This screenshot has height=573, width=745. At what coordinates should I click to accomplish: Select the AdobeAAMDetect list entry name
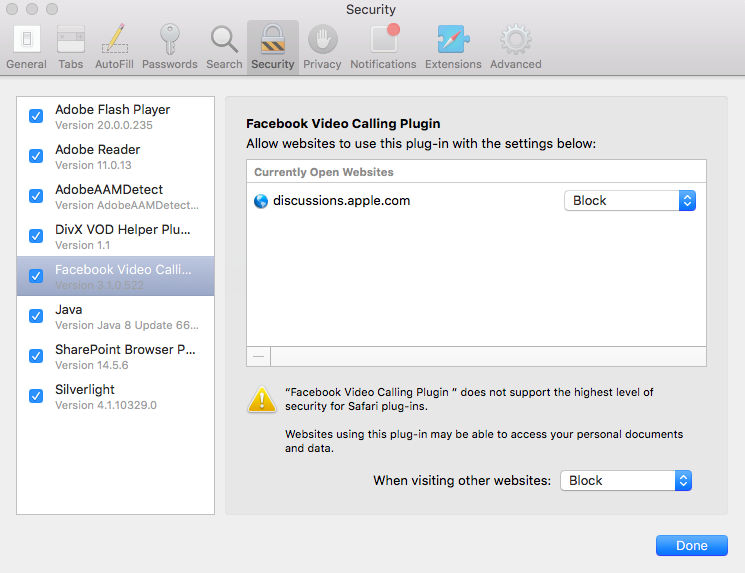point(109,190)
